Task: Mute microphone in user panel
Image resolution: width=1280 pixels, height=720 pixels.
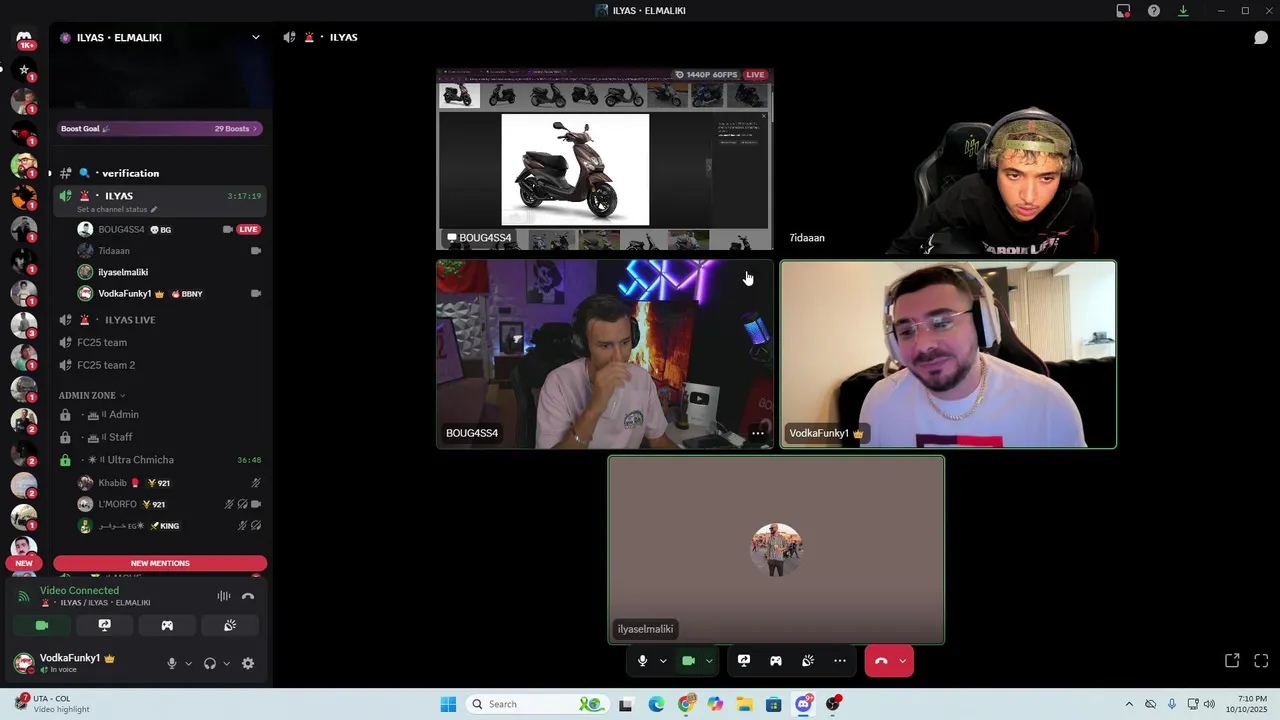Action: point(172,663)
